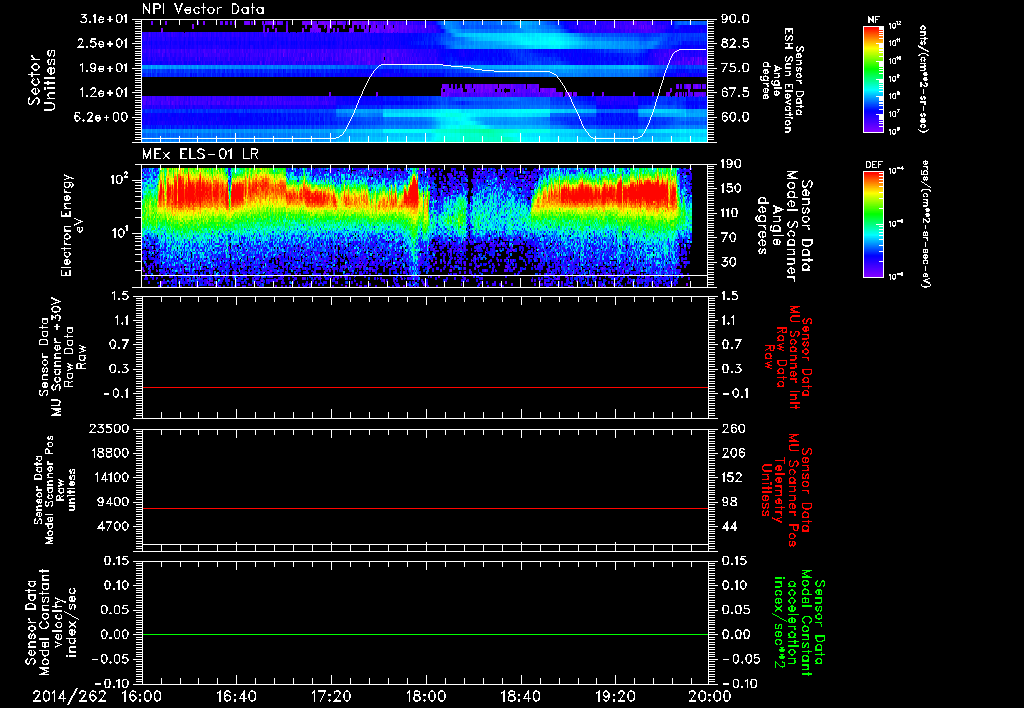Select the 19:20 time axis tick label
1024x708 pixels.
click(x=614, y=697)
